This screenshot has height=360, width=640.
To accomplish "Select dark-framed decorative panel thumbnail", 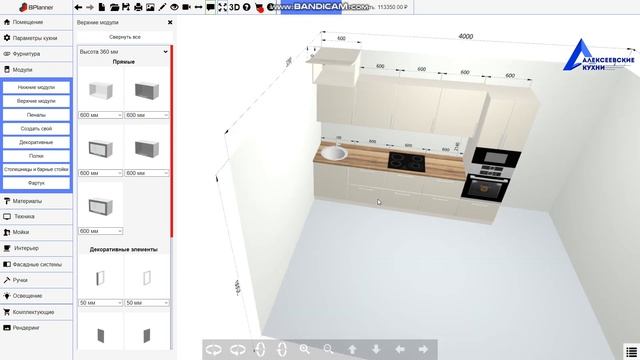I will (x=100, y=278).
